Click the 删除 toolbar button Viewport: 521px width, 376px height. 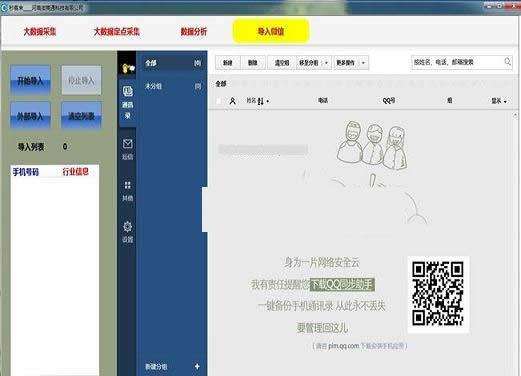tap(253, 63)
